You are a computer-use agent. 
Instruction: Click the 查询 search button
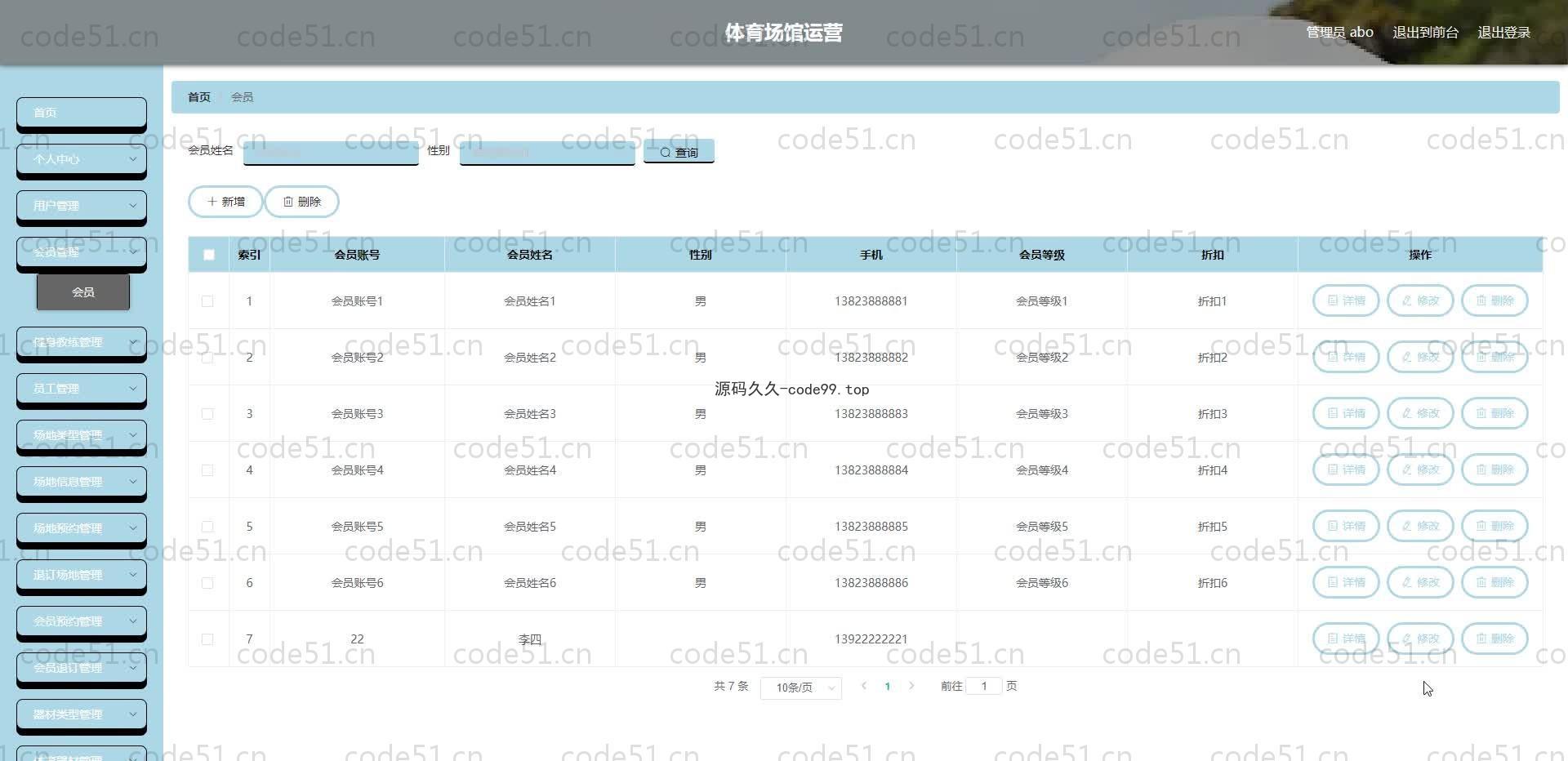(679, 152)
